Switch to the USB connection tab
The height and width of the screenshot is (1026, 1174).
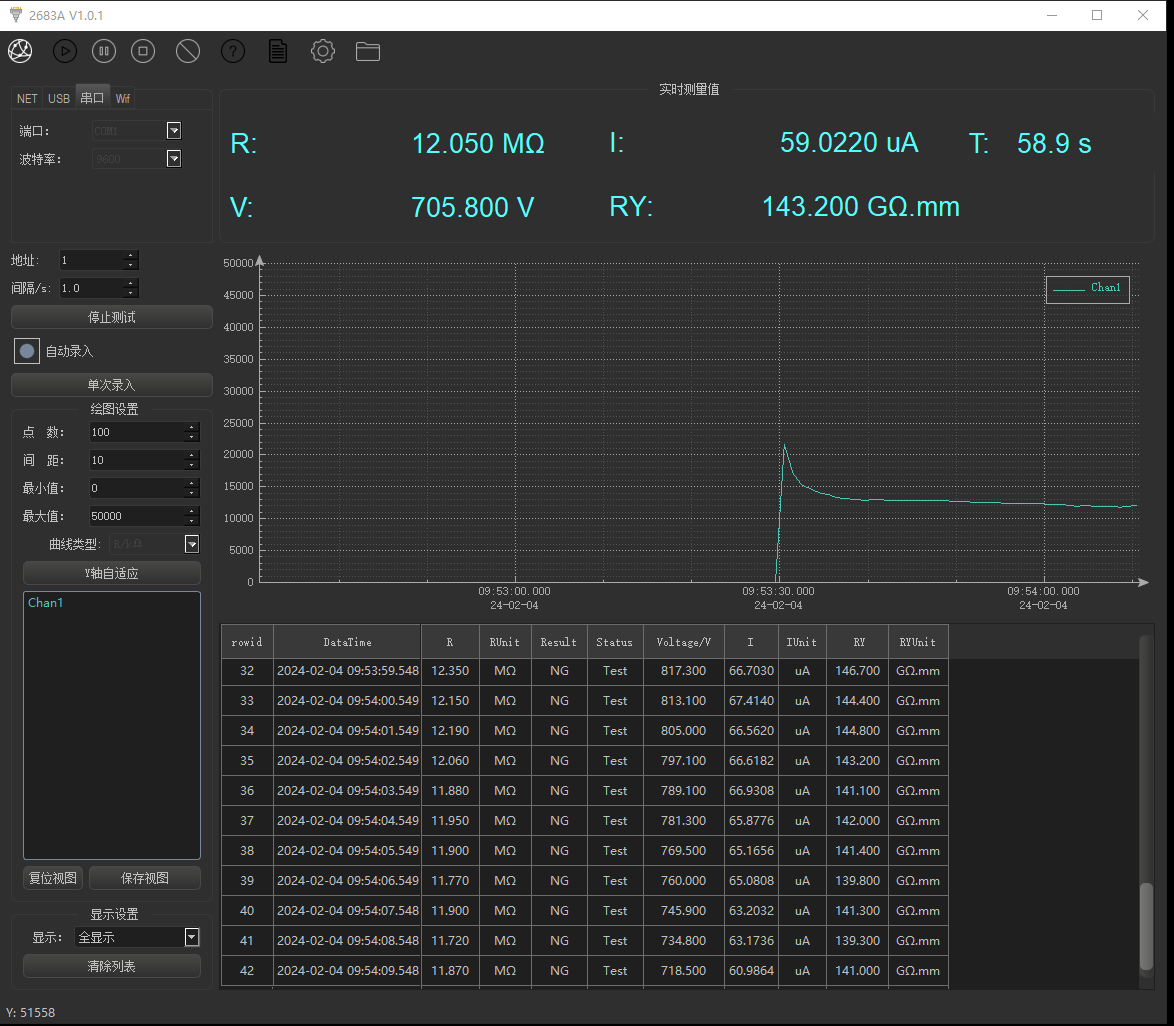click(59, 98)
